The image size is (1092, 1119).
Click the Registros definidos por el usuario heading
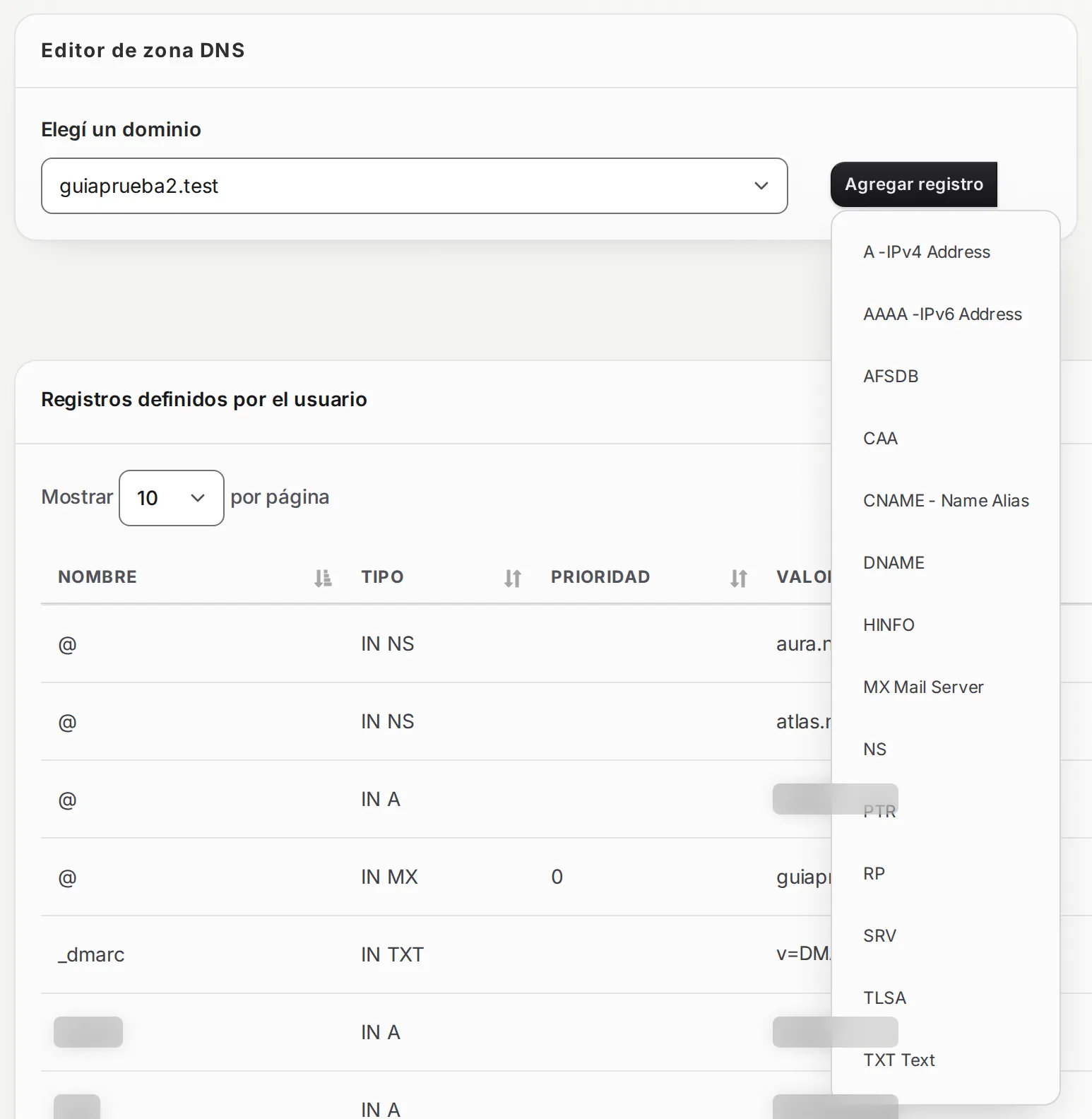204,399
